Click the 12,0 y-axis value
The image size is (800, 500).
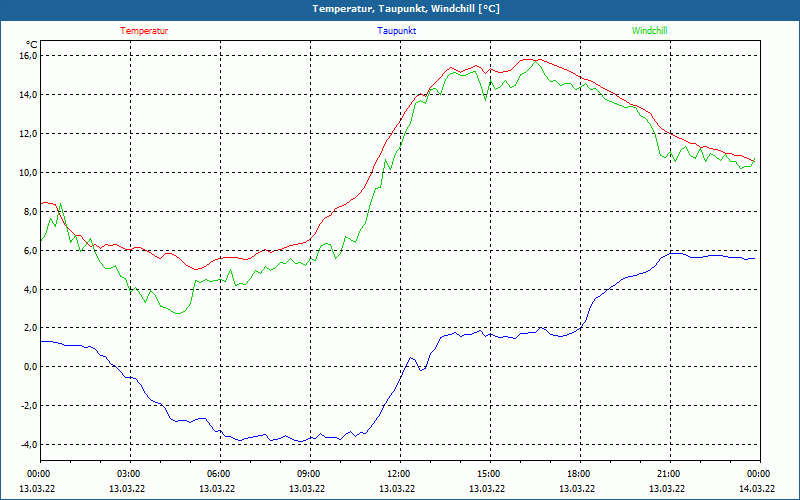pos(28,134)
